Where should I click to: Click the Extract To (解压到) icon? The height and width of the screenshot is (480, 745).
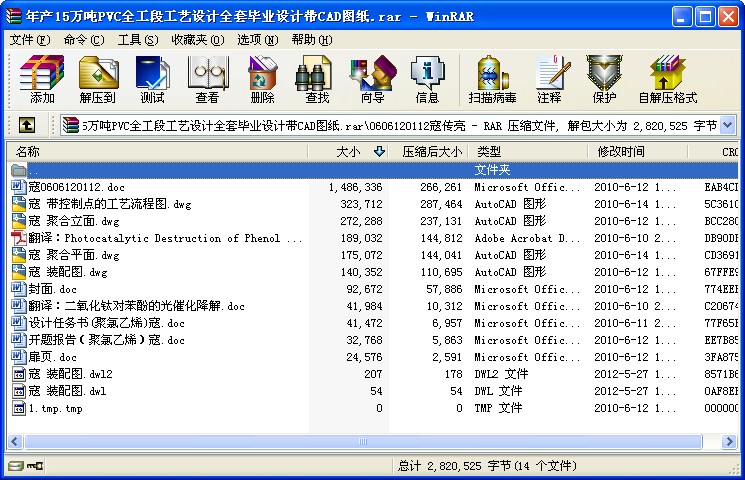(98, 79)
